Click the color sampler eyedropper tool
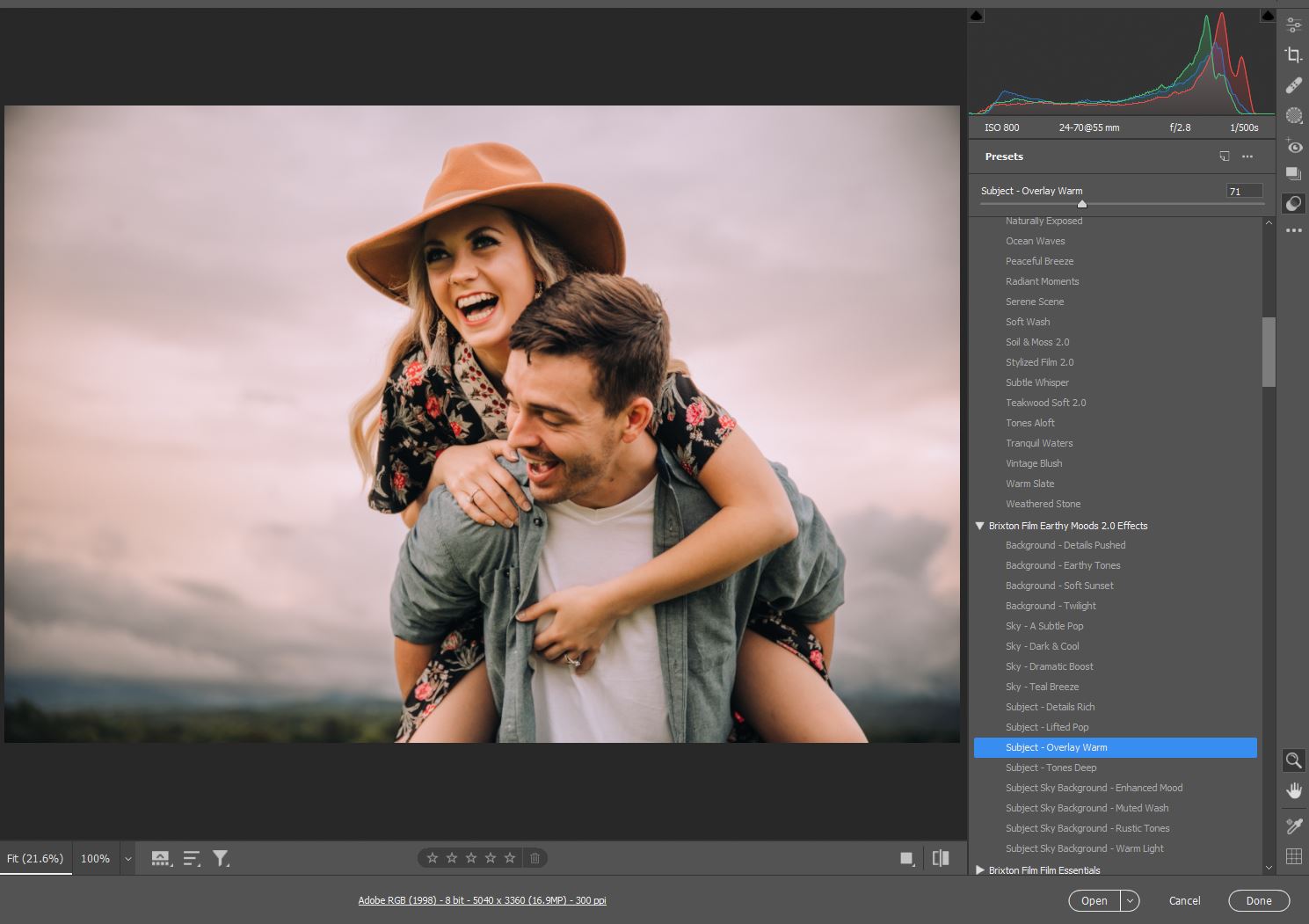1309x924 pixels. pos(1293,826)
